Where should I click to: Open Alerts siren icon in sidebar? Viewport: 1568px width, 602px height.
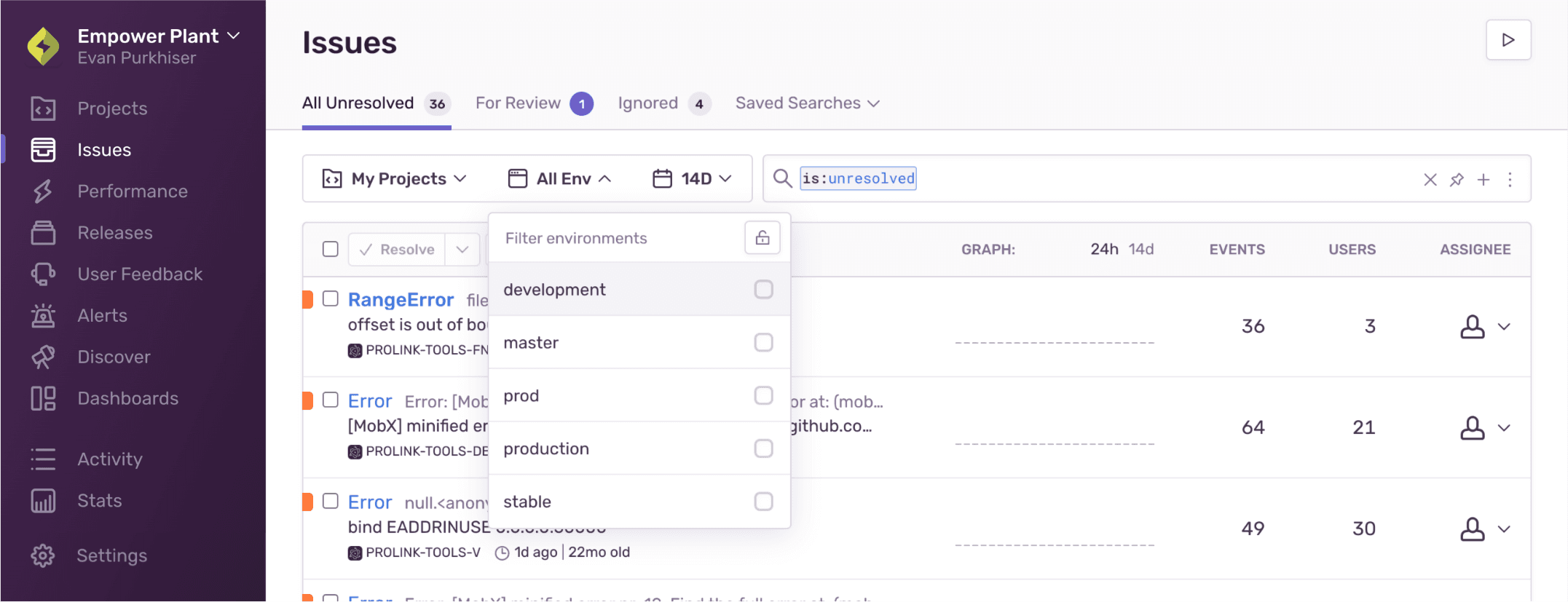pyautogui.click(x=43, y=316)
